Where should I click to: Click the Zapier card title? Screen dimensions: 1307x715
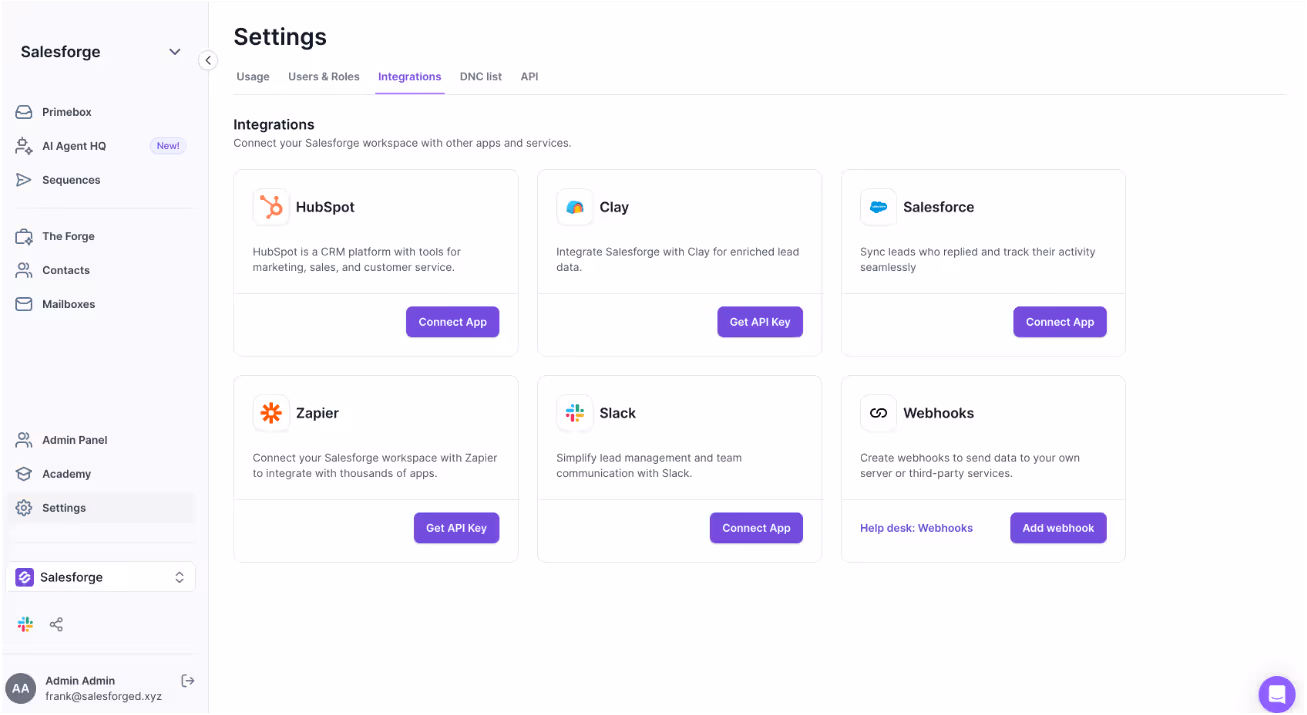coord(317,413)
